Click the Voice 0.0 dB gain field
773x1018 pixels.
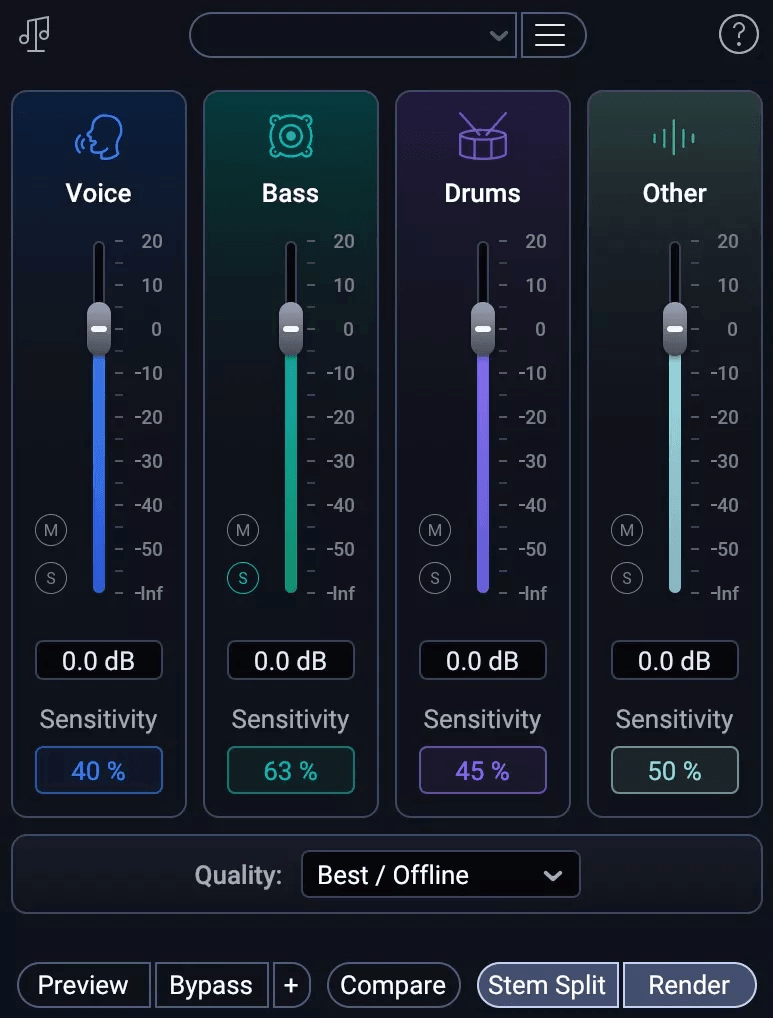click(x=99, y=660)
